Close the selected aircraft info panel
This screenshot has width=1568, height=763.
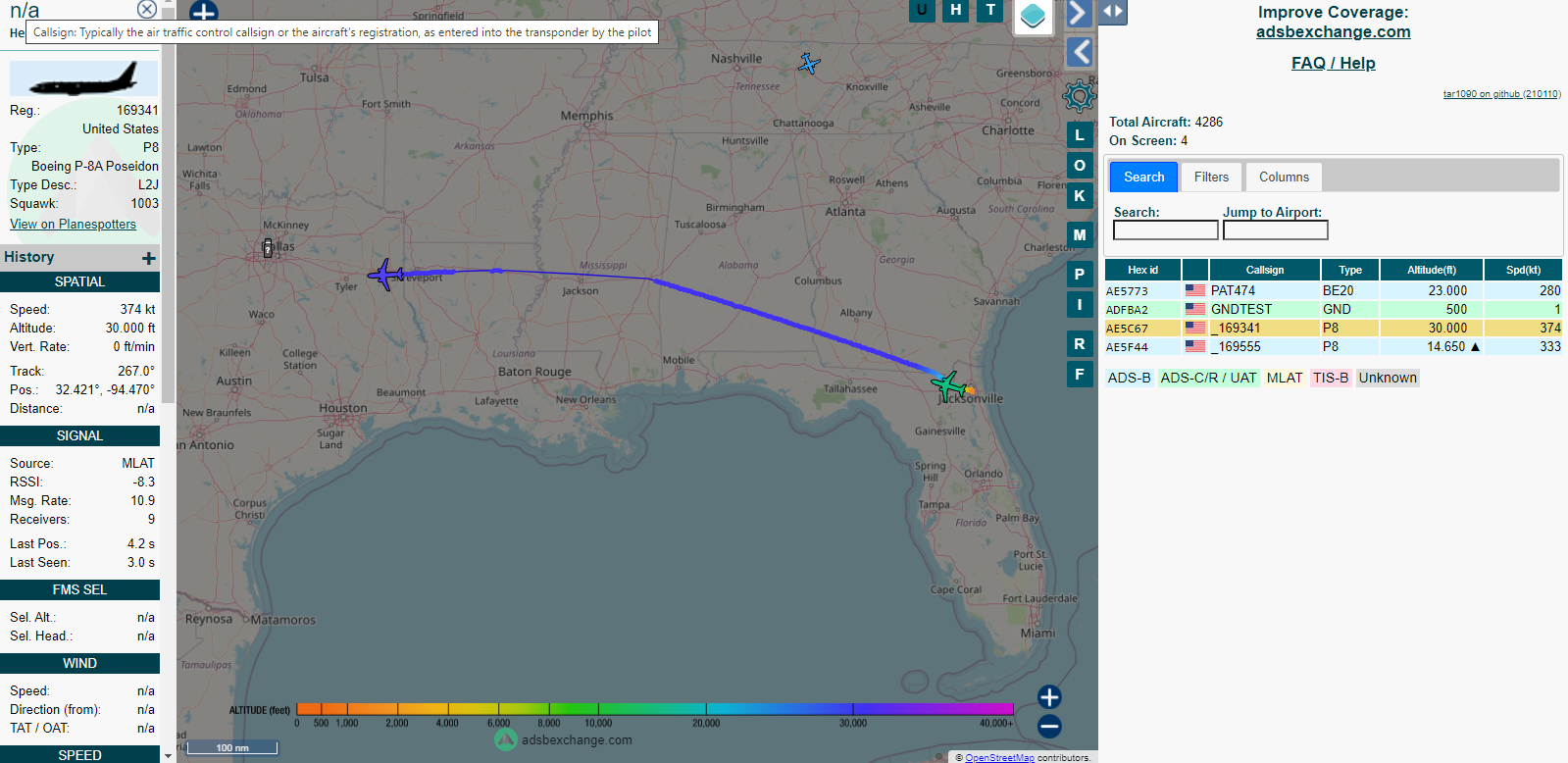point(147,9)
